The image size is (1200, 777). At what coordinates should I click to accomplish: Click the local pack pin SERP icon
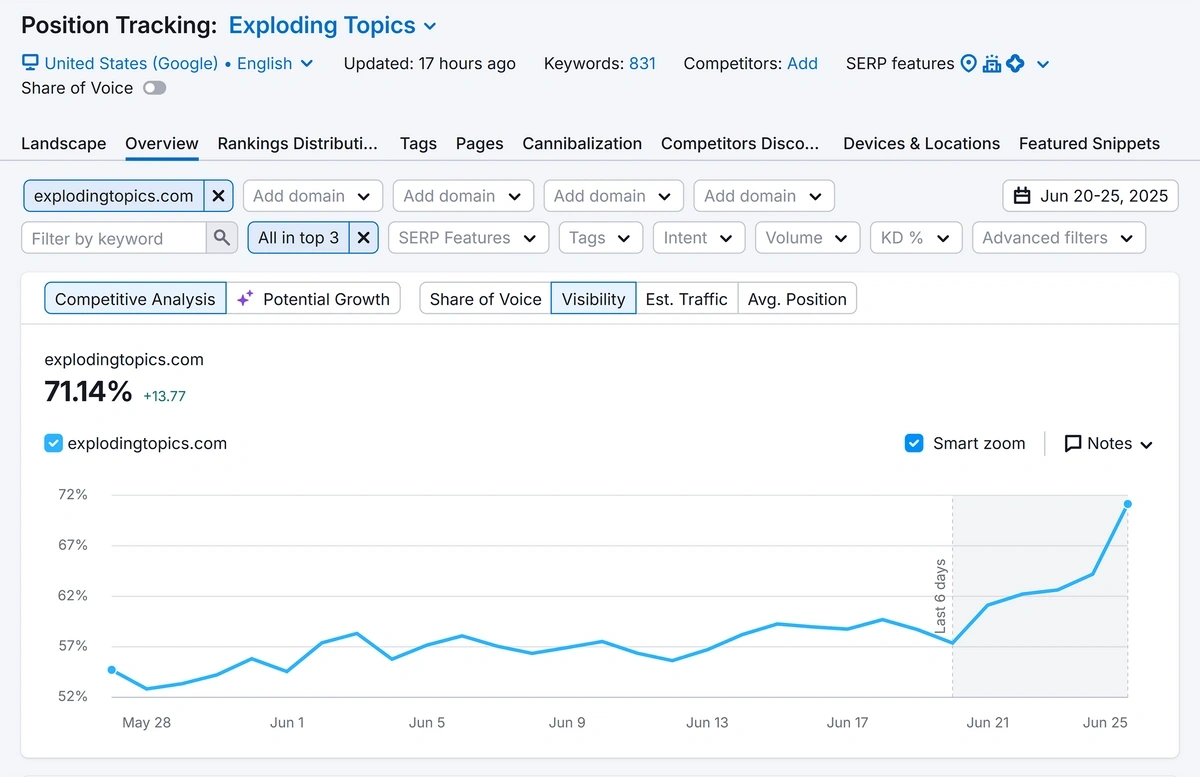pos(968,63)
